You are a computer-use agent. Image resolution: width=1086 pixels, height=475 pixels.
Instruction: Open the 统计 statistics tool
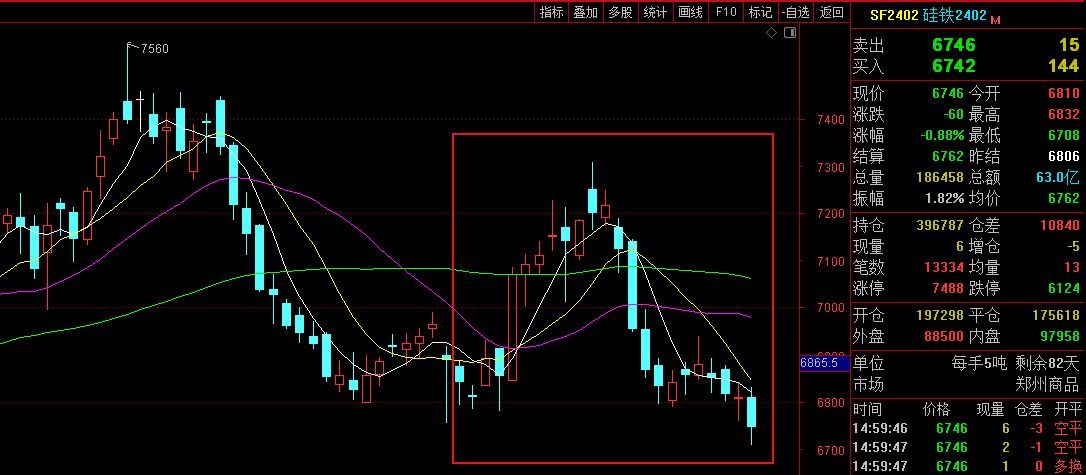[655, 12]
